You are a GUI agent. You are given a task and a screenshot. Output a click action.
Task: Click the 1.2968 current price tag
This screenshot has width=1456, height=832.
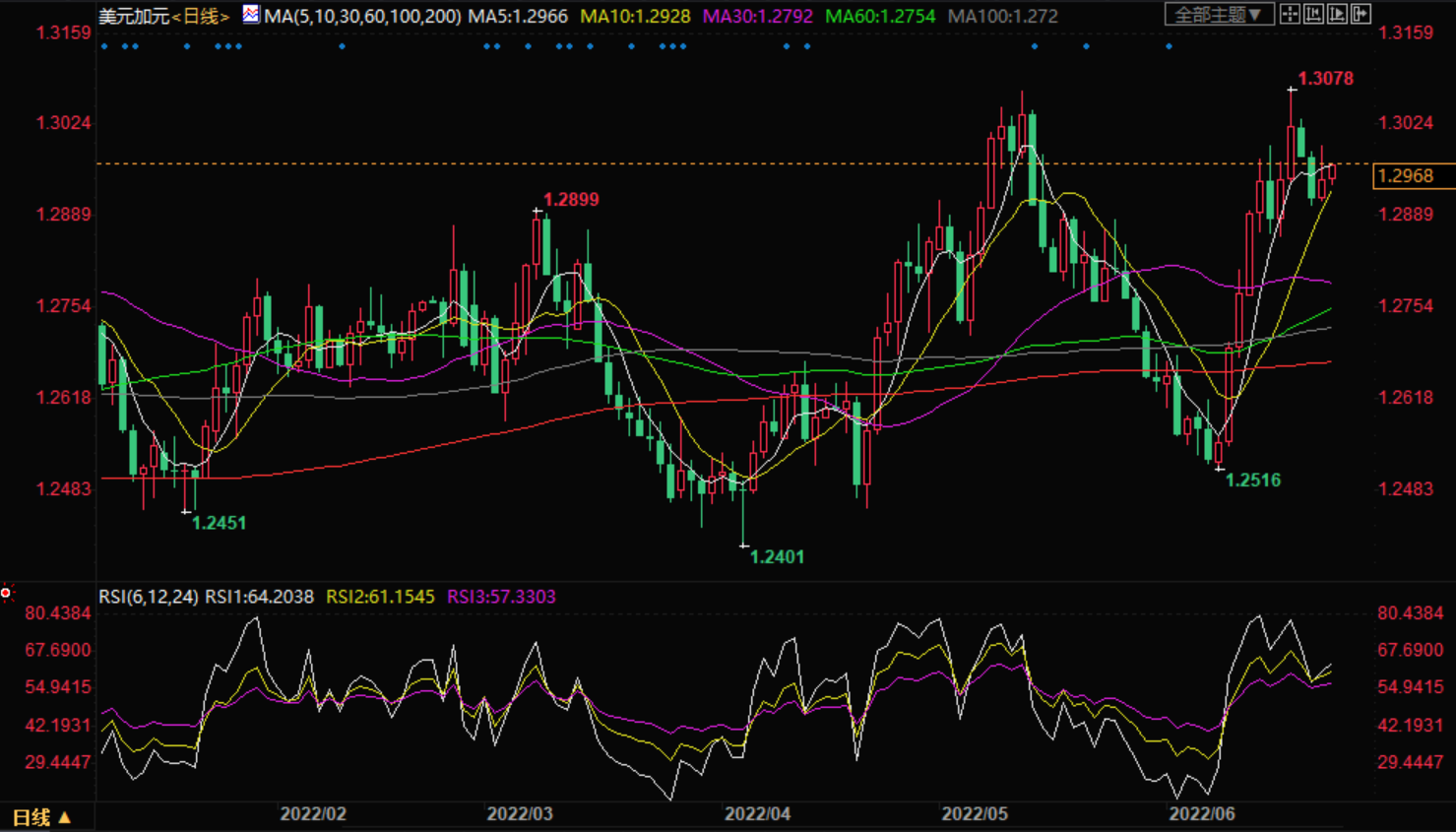click(1406, 176)
